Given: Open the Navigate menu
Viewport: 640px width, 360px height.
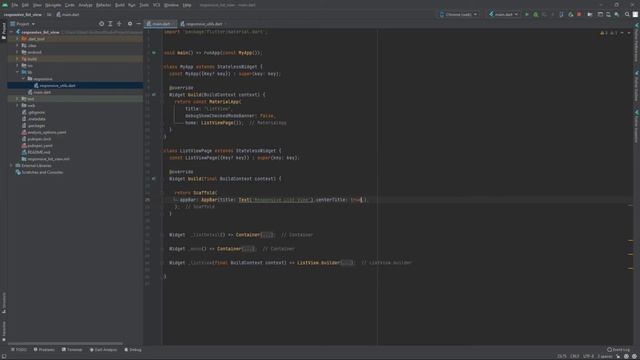Looking at the screenshot, I should click(x=53, y=5).
